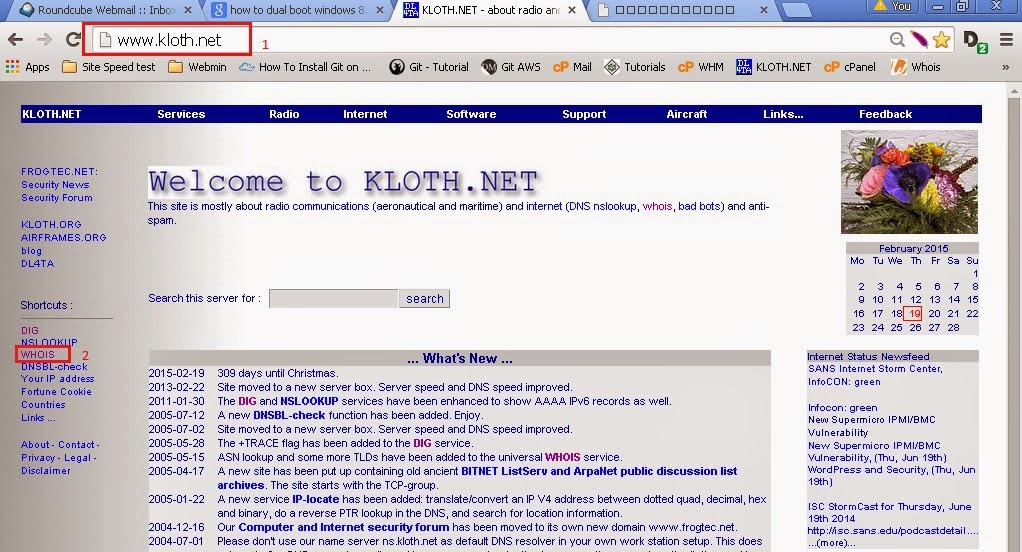Go back with the browser back arrow
Screen dimensions: 1022x552
(x=16, y=40)
